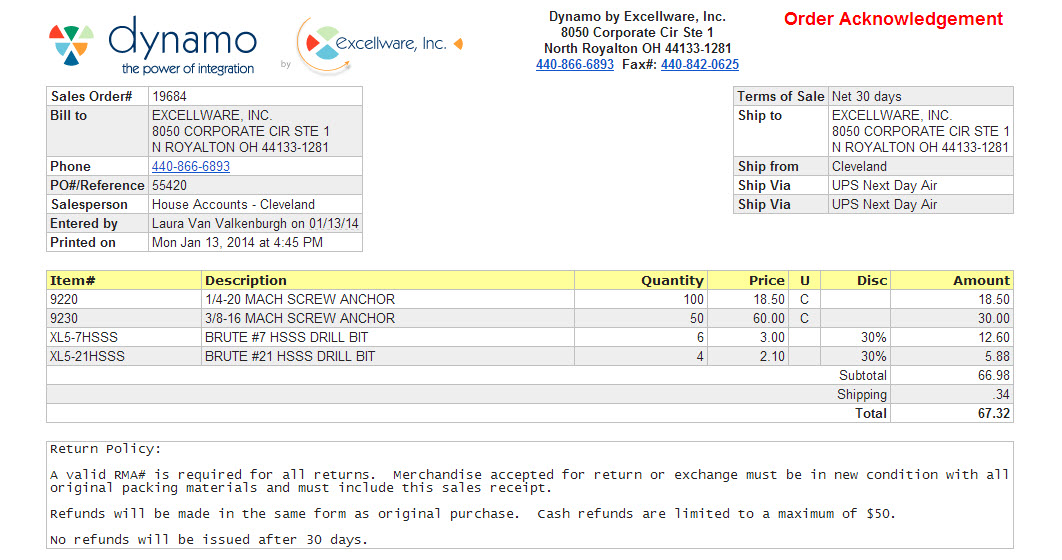Click the Quantity column header
This screenshot has width=1062, height=560.
[672, 281]
